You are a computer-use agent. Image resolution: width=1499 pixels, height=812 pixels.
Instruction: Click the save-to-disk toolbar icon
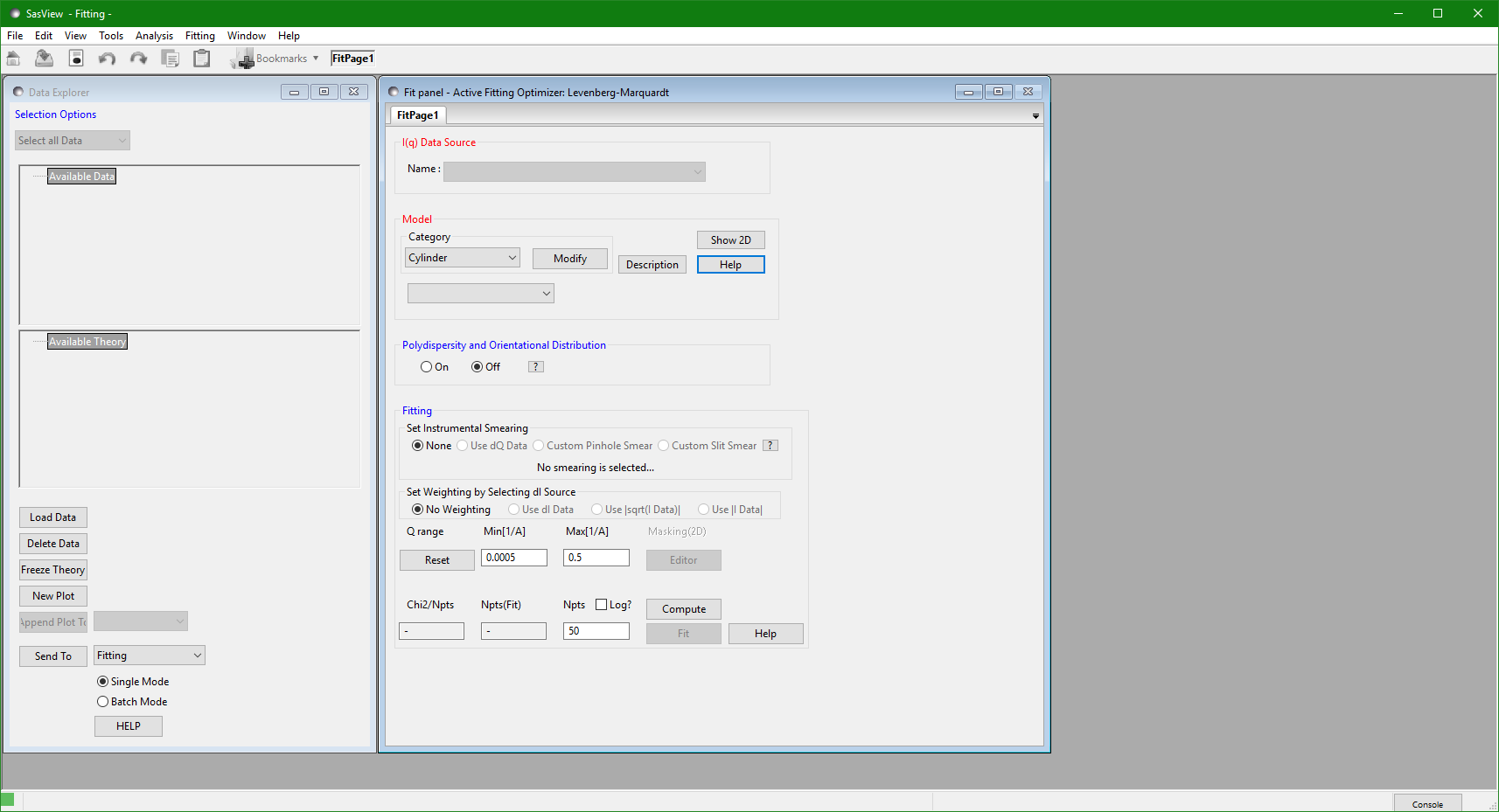[44, 59]
